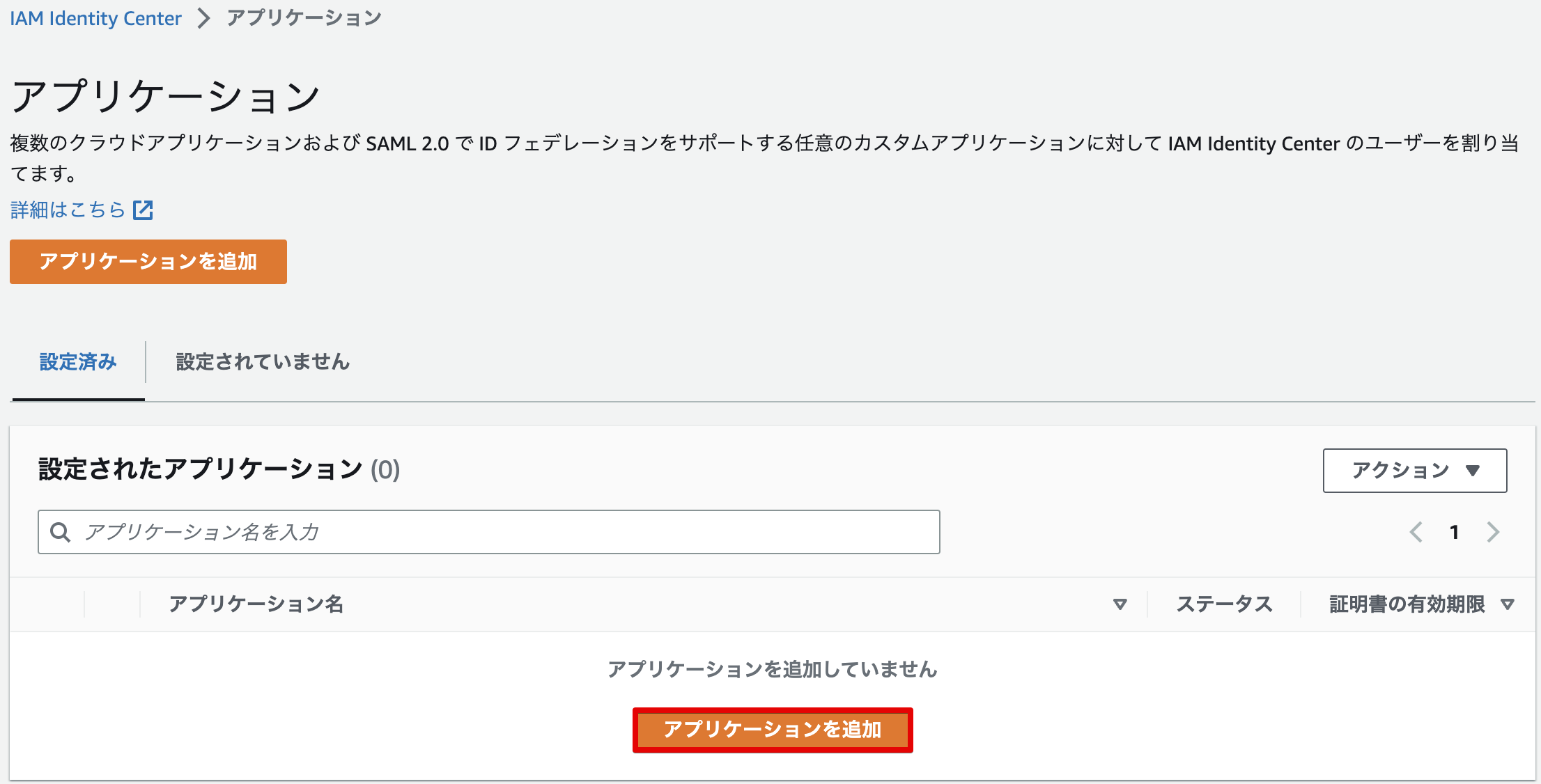Click inside the アプリケーション名を入力 search field
This screenshot has height=784, width=1541.
coord(488,532)
